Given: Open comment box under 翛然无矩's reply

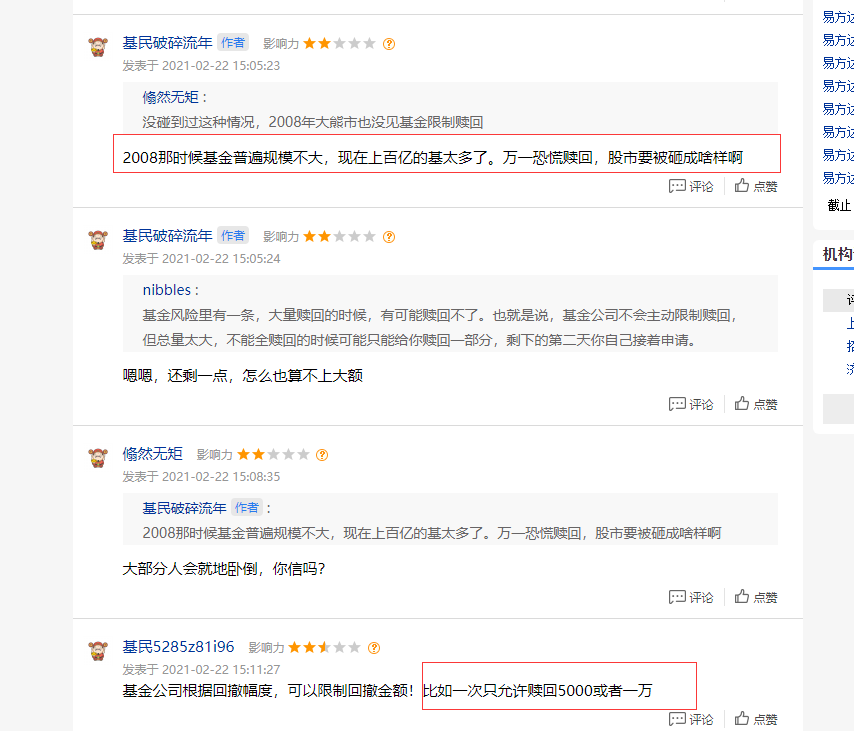Looking at the screenshot, I should pyautogui.click(x=691, y=597).
